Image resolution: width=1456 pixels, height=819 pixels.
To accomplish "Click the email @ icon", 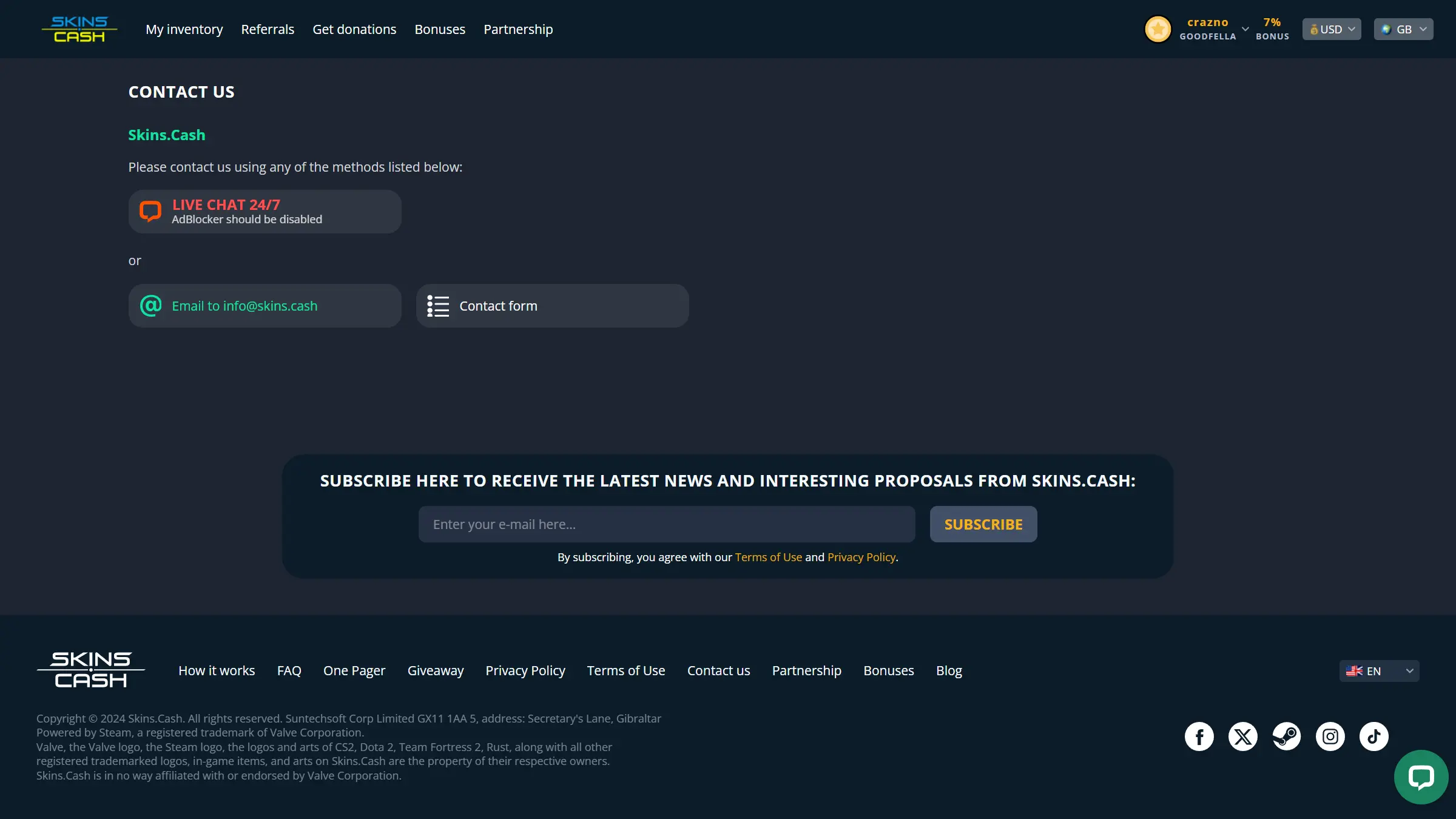I will click(150, 306).
